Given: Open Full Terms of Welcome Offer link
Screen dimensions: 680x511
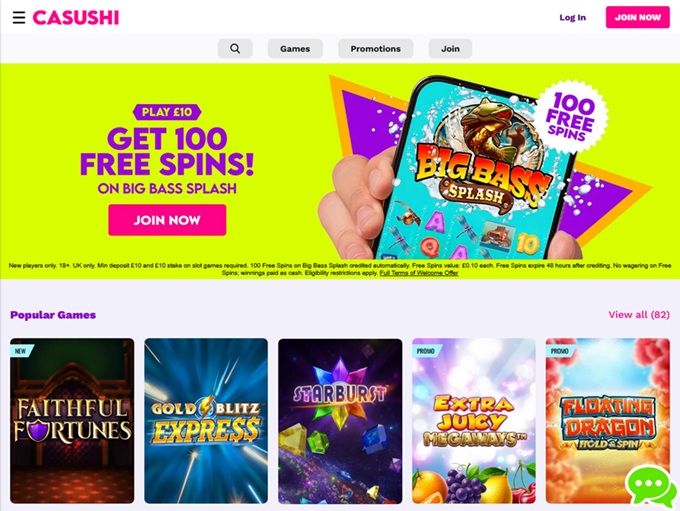Looking at the screenshot, I should pyautogui.click(x=419, y=273).
